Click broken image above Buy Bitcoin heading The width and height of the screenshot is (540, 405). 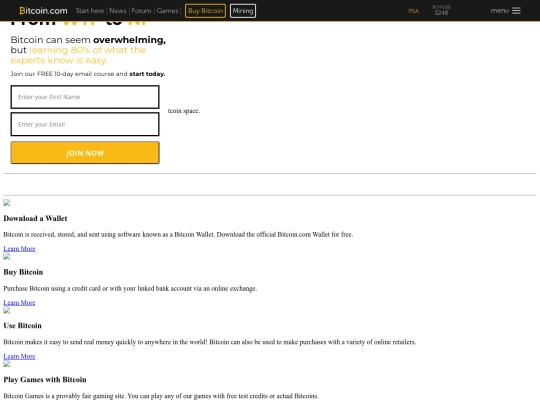tap(7, 257)
